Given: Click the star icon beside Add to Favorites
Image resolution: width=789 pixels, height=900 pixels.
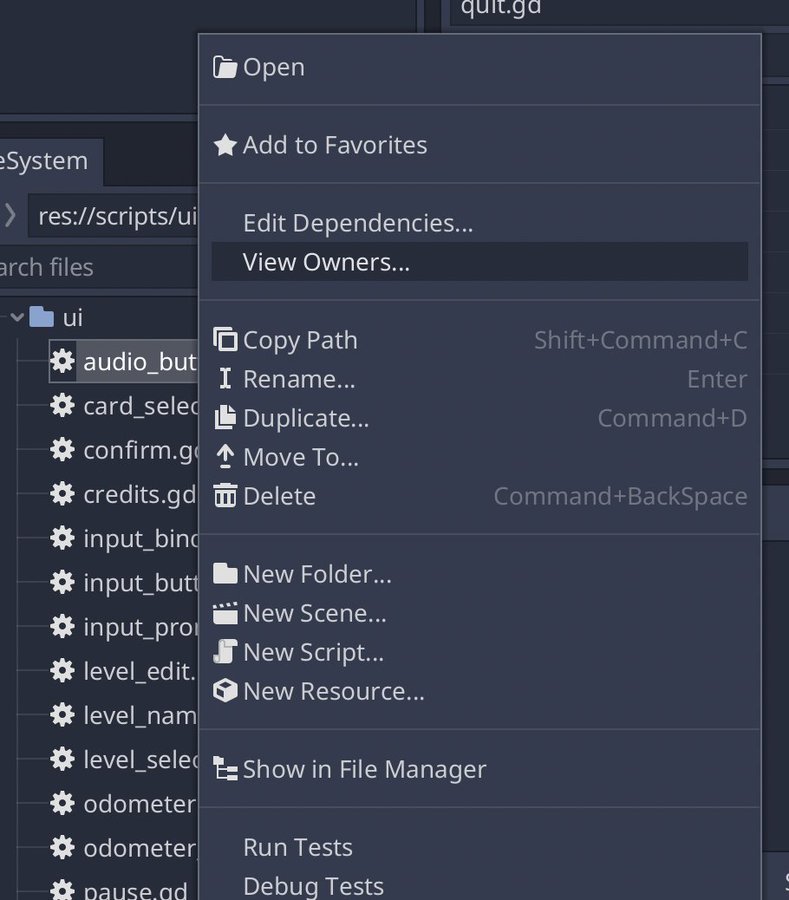Looking at the screenshot, I should [225, 145].
